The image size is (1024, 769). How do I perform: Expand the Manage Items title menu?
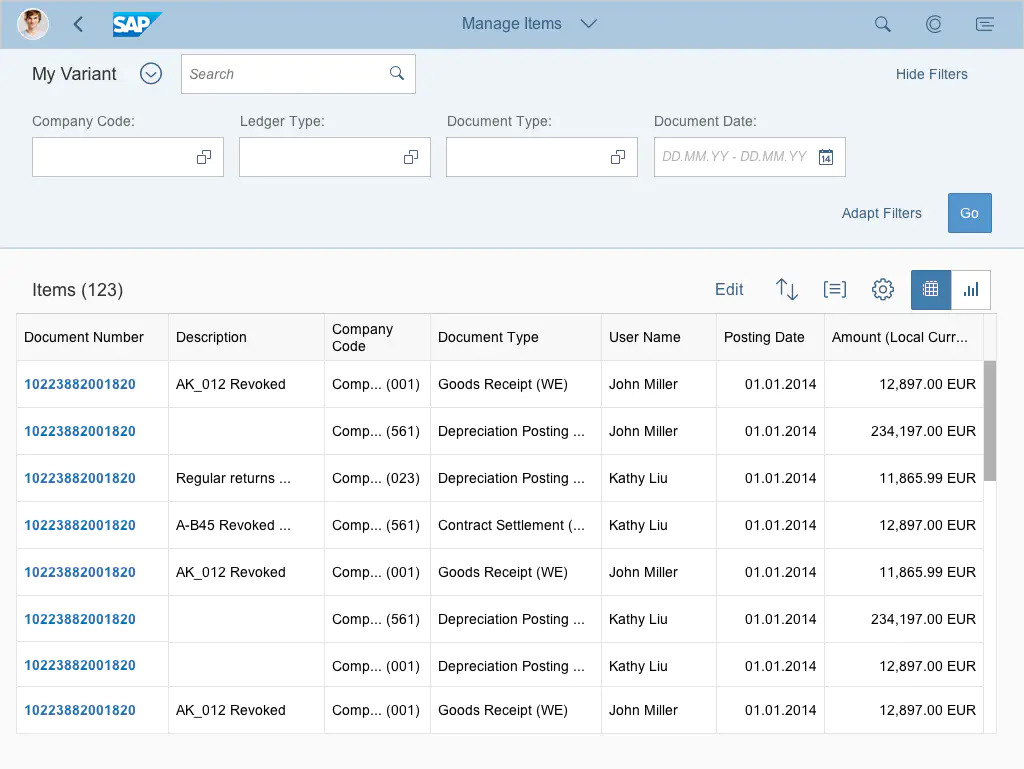[x=589, y=24]
